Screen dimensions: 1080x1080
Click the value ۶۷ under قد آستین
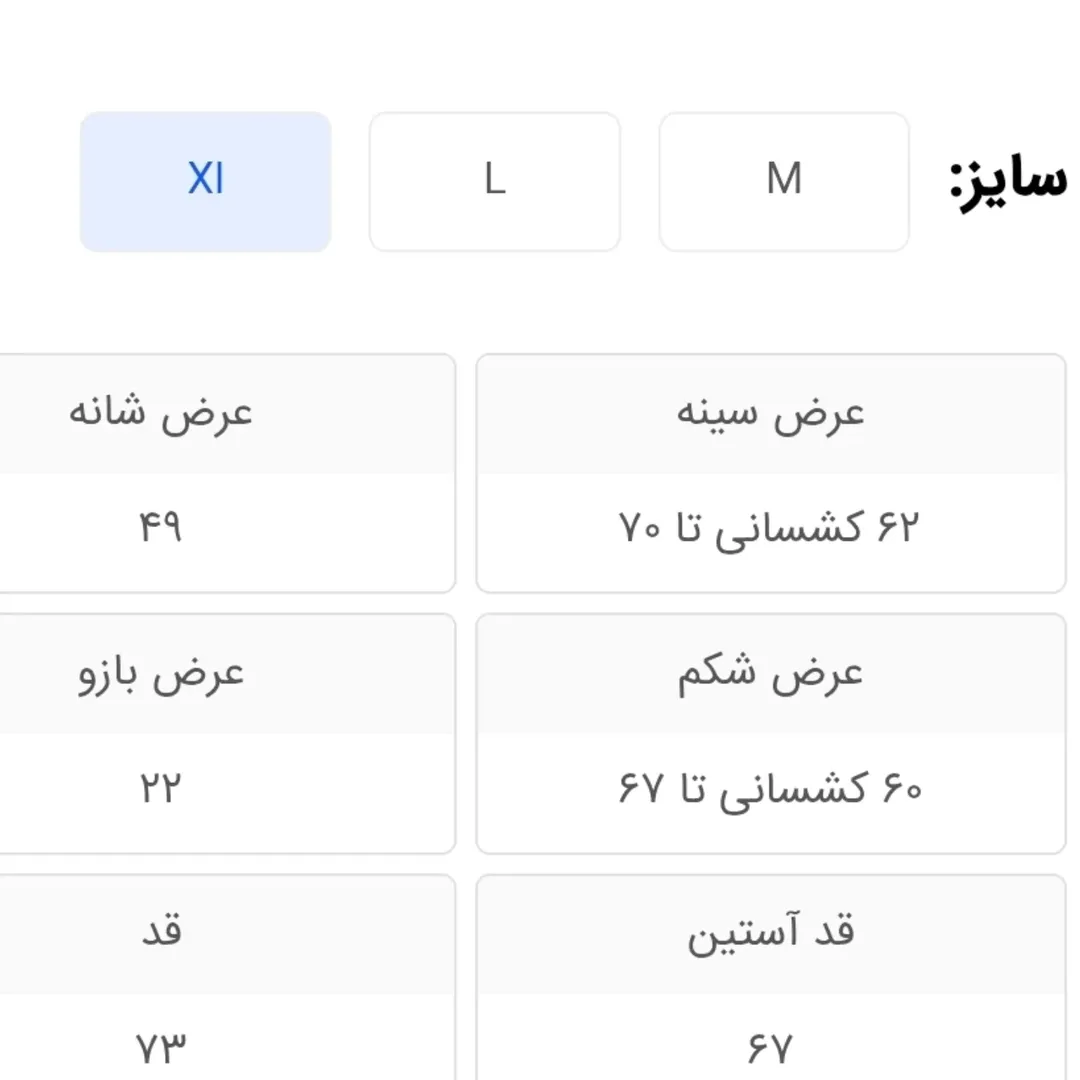[x=771, y=1048]
